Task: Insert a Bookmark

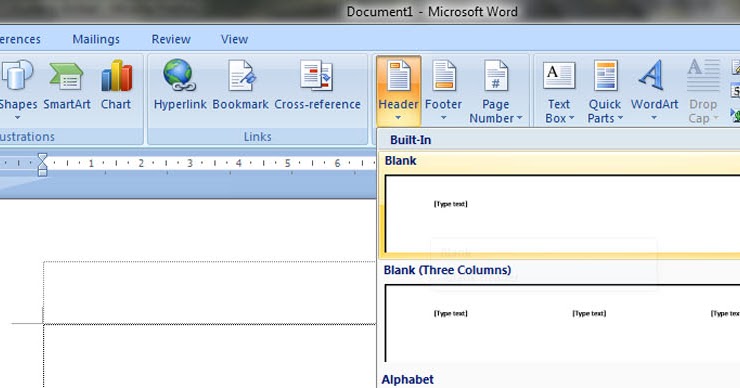Action: 241,86
